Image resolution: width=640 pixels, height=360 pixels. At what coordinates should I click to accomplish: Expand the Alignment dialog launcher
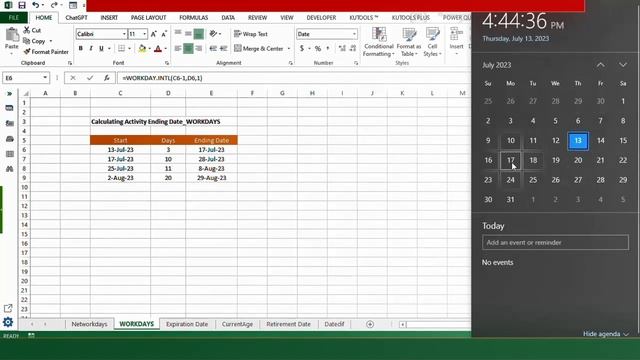click(x=291, y=63)
